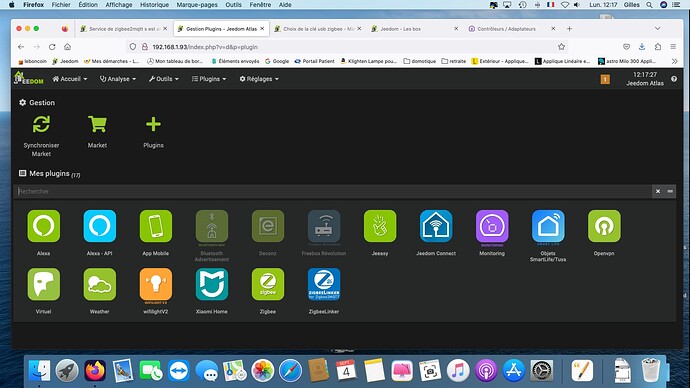The image size is (690, 388).
Task: Click the Jeedom logo
Action: pyautogui.click(x=29, y=78)
